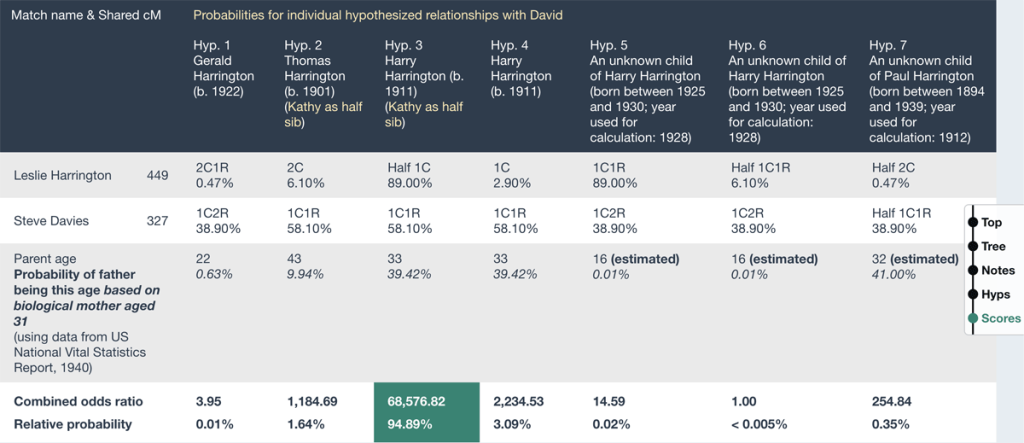Click the dot marker beside Hyps
The height and width of the screenshot is (443, 1024).
point(971,294)
